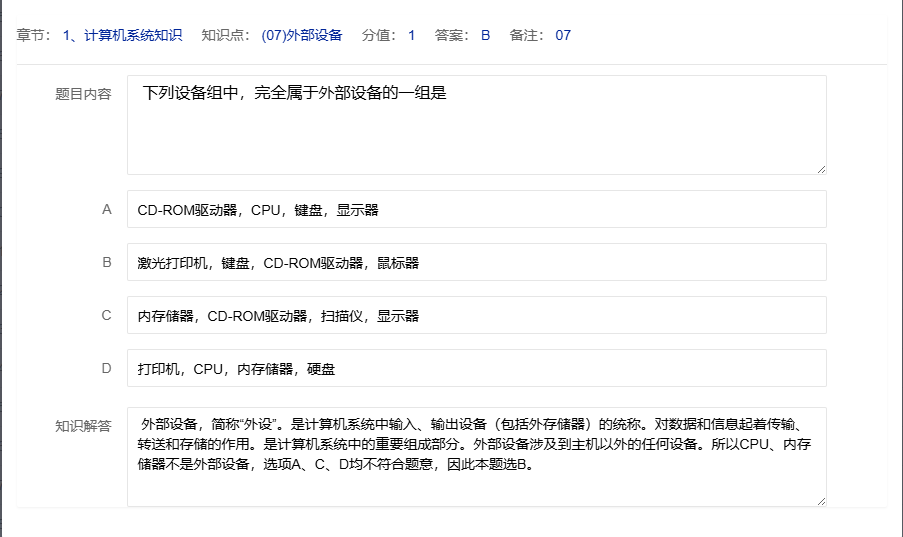
Task: Click the answer value B in header
Action: click(x=485, y=36)
